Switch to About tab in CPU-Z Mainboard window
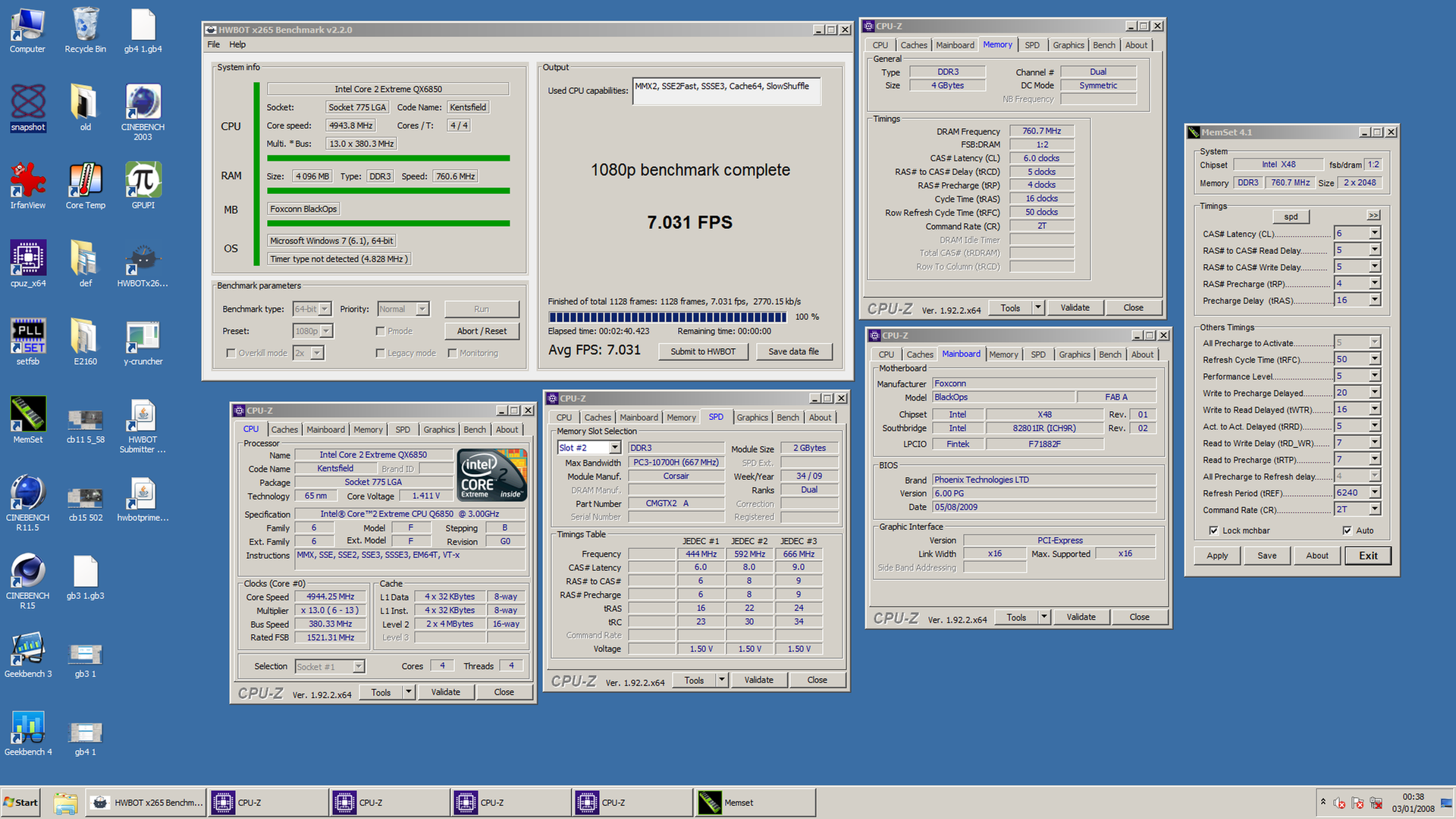This screenshot has width=1456, height=819. 1142,355
